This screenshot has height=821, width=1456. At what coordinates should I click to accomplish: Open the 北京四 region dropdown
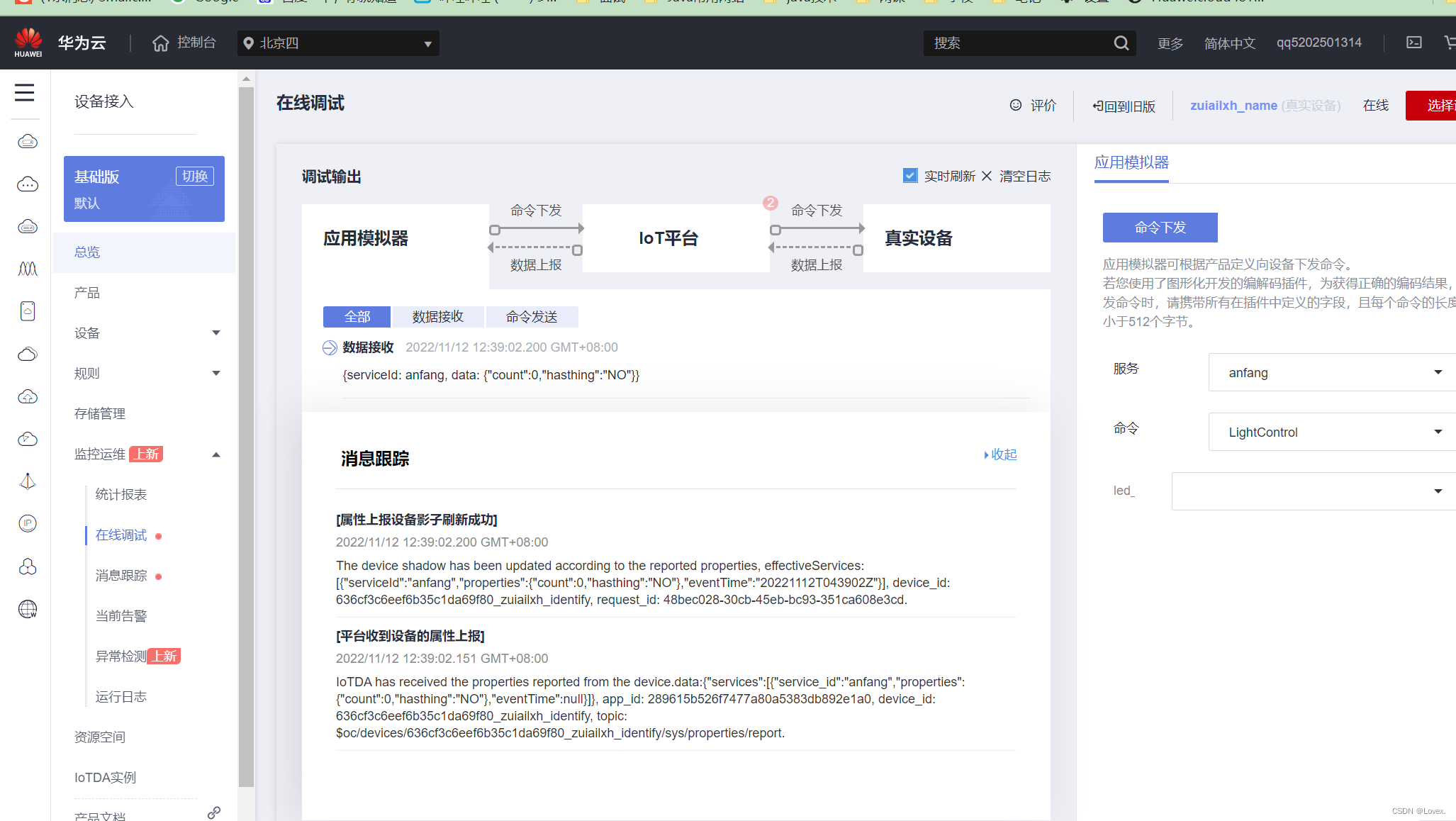point(338,43)
